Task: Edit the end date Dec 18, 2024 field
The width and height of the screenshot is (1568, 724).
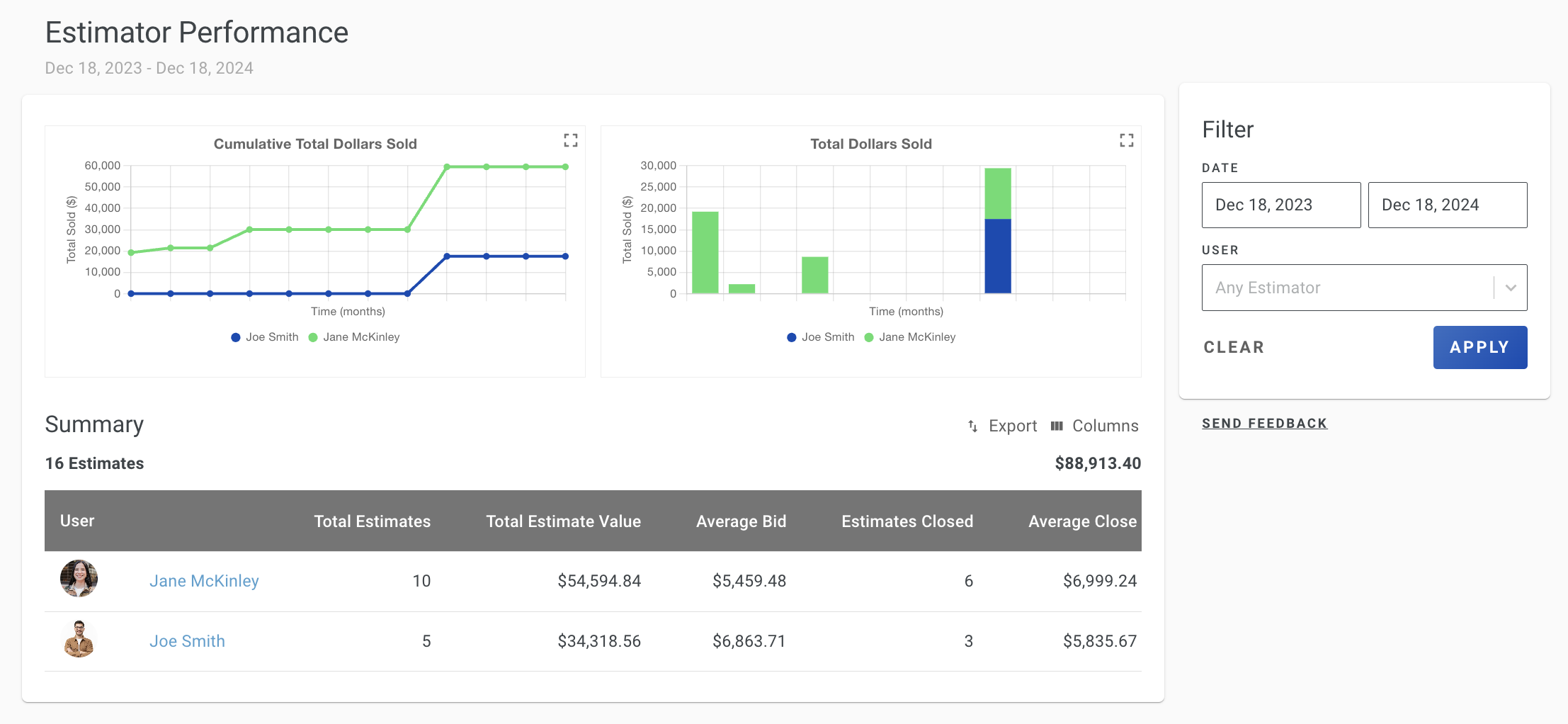Action: coord(1448,205)
